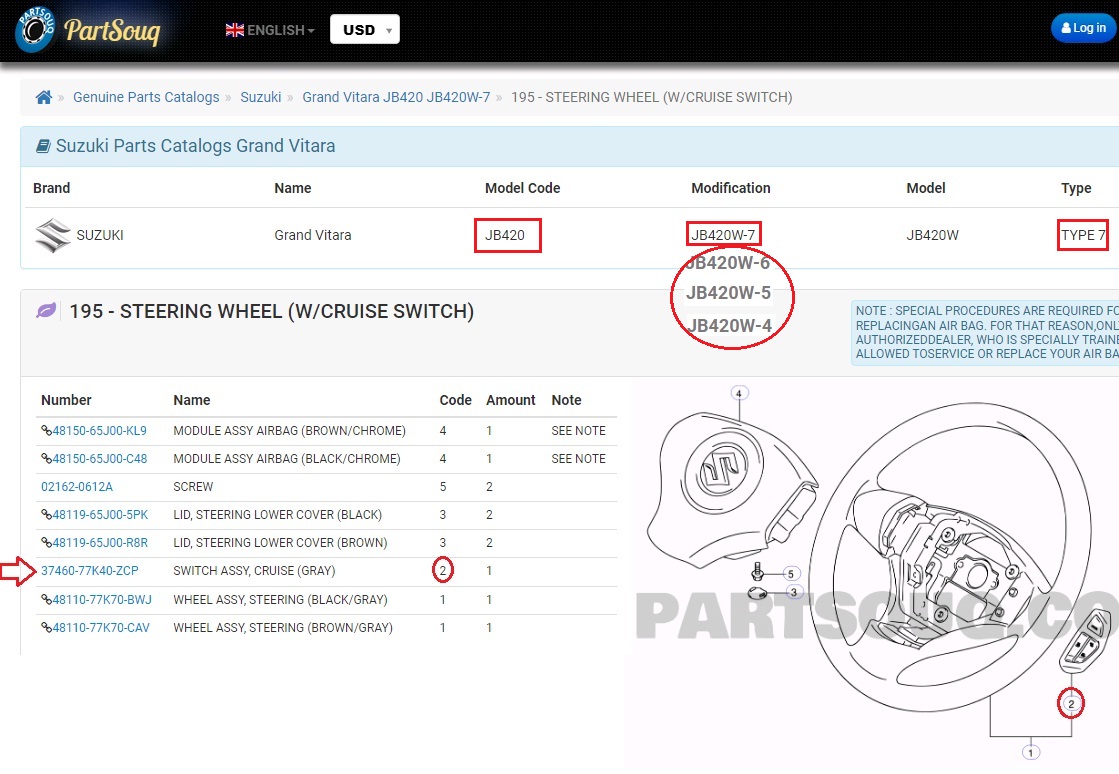Open part number 02162-0612A
Viewport: 1119px width, 774px height.
[x=77, y=487]
